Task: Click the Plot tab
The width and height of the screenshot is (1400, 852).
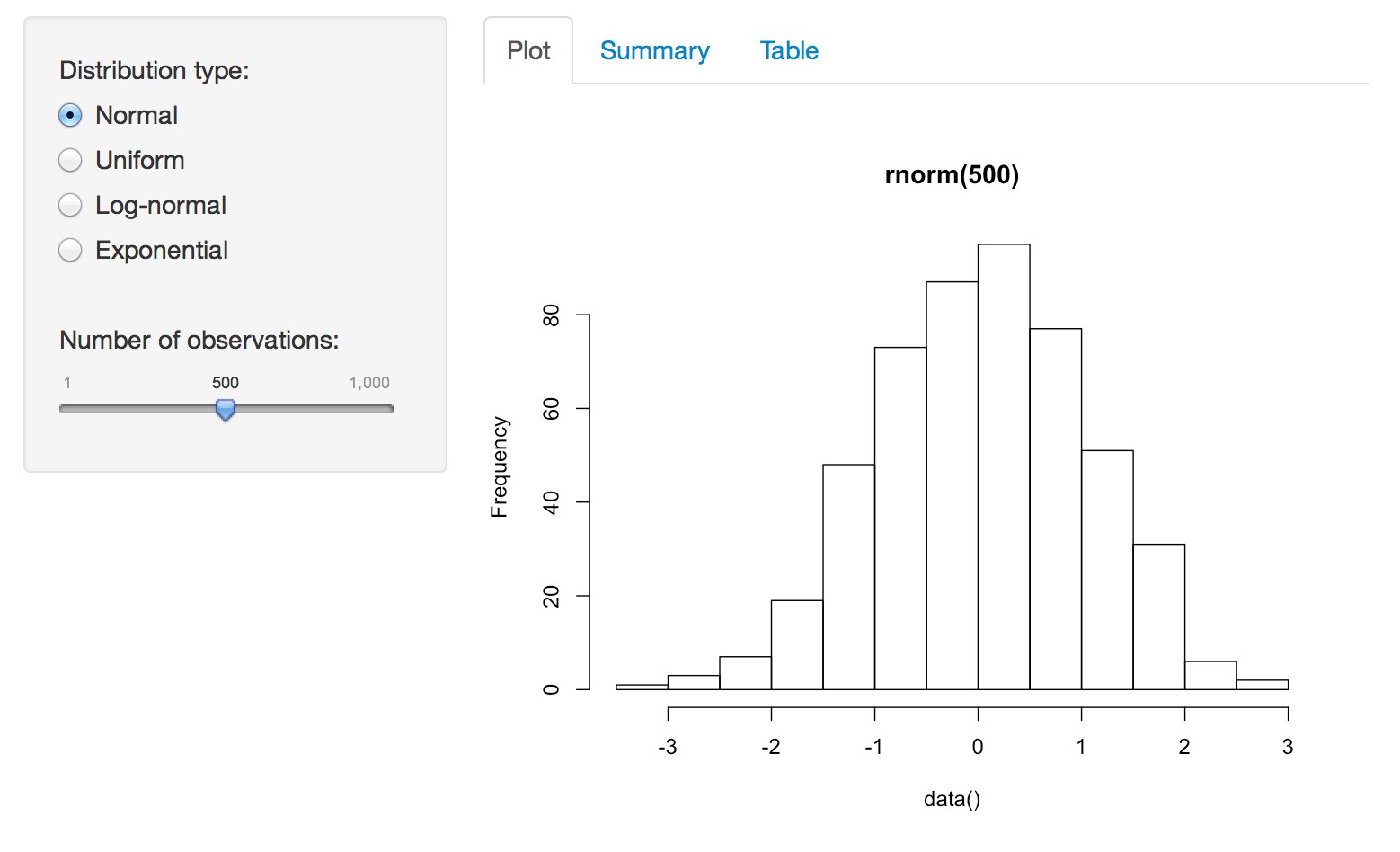Action: click(528, 51)
